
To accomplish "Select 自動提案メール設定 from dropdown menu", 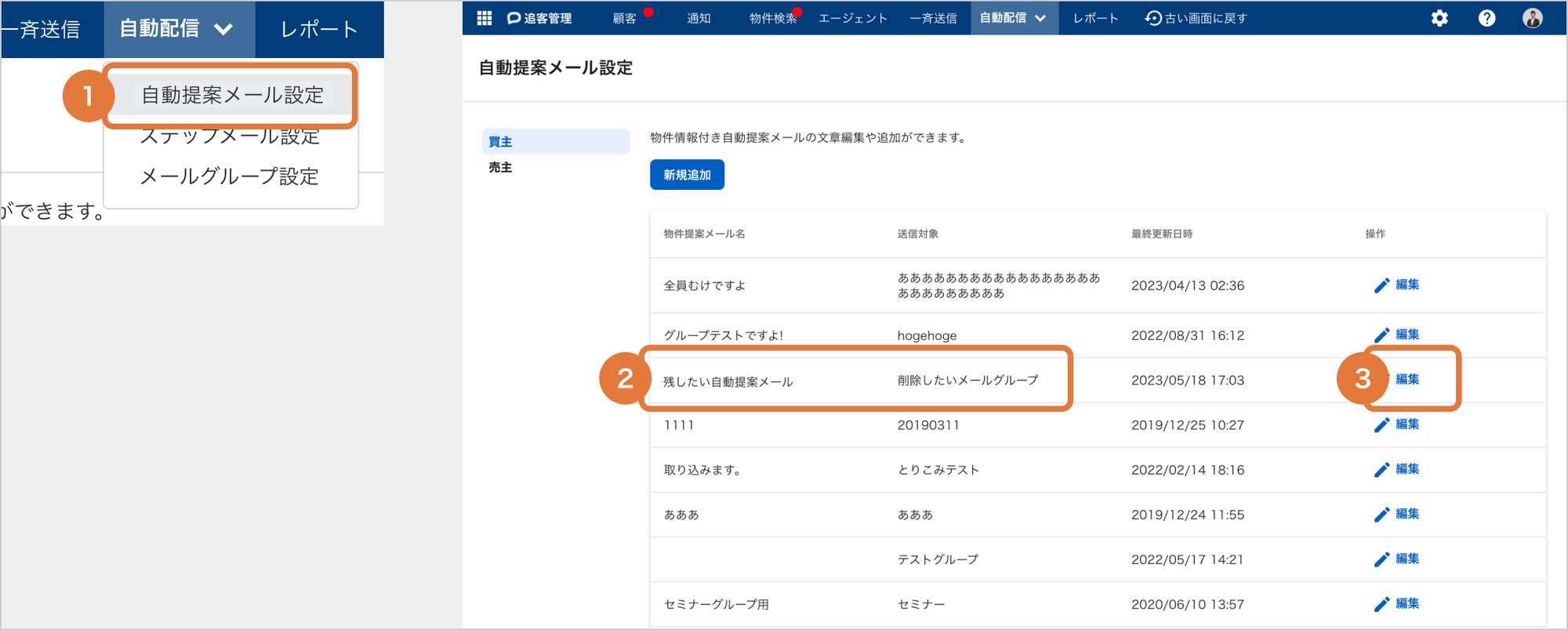I will [232, 95].
